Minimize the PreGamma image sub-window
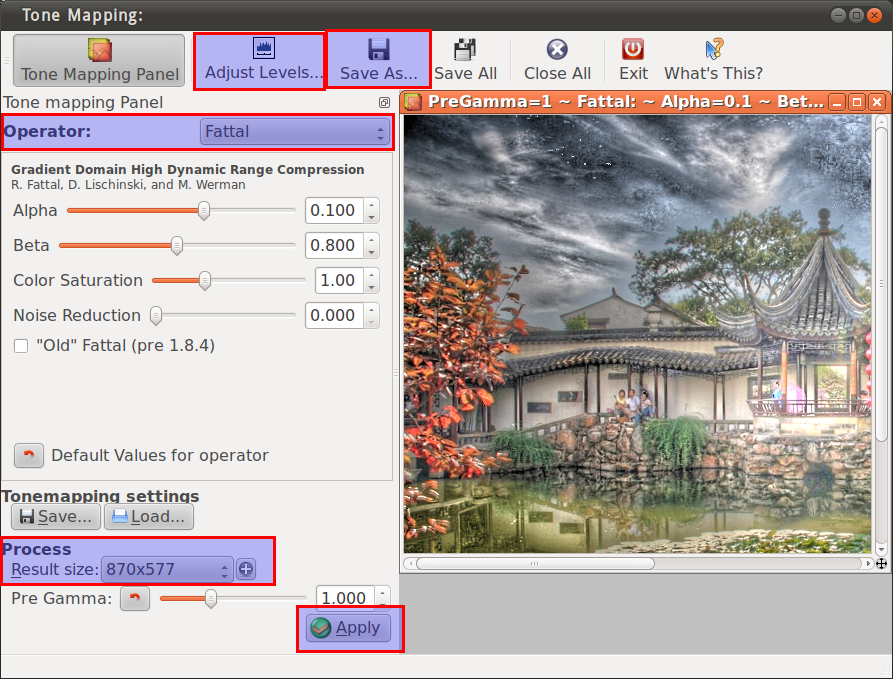The image size is (893, 679). pyautogui.click(x=837, y=103)
